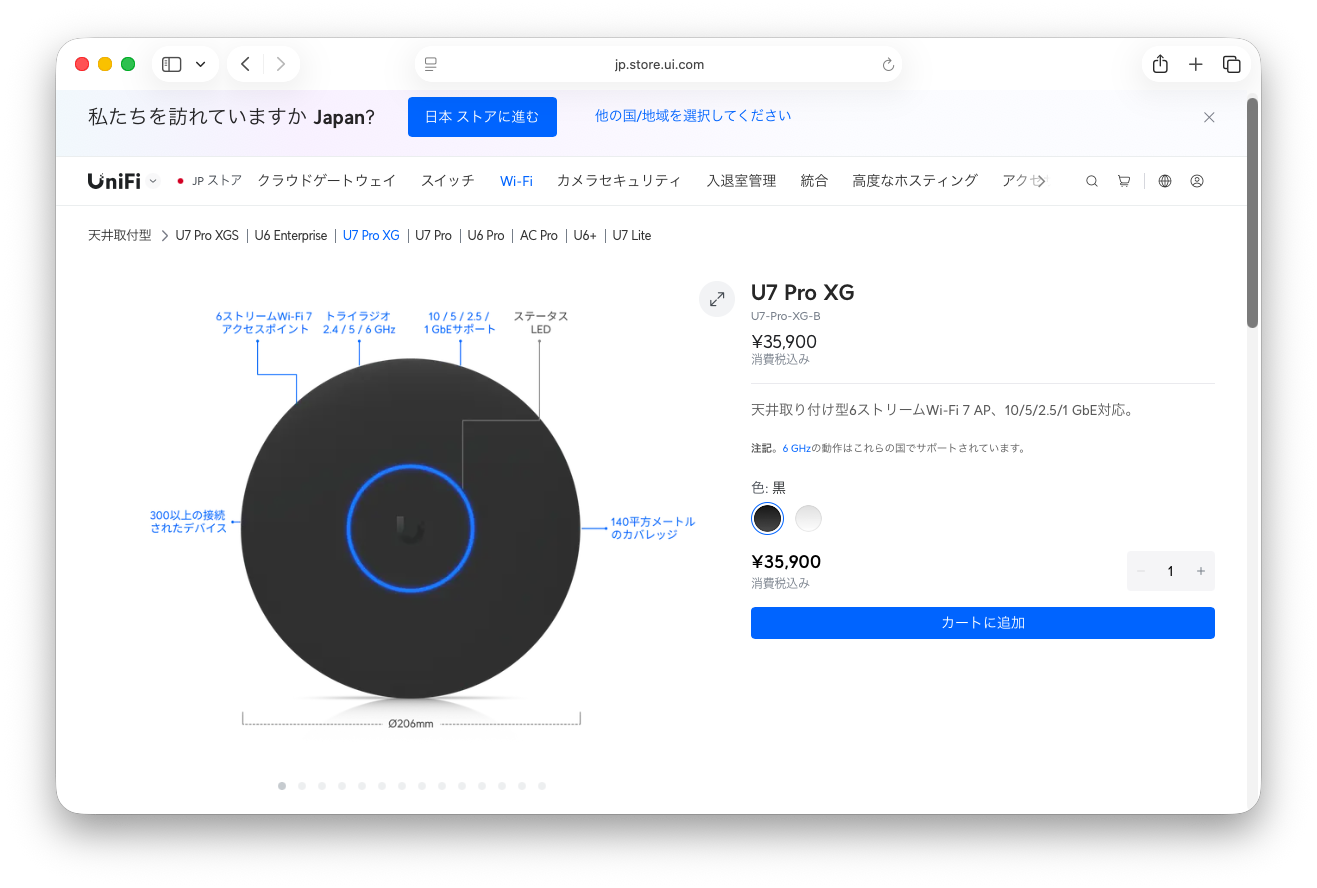Reload the page with refresh icon
The width and height of the screenshot is (1317, 888).
click(x=888, y=65)
